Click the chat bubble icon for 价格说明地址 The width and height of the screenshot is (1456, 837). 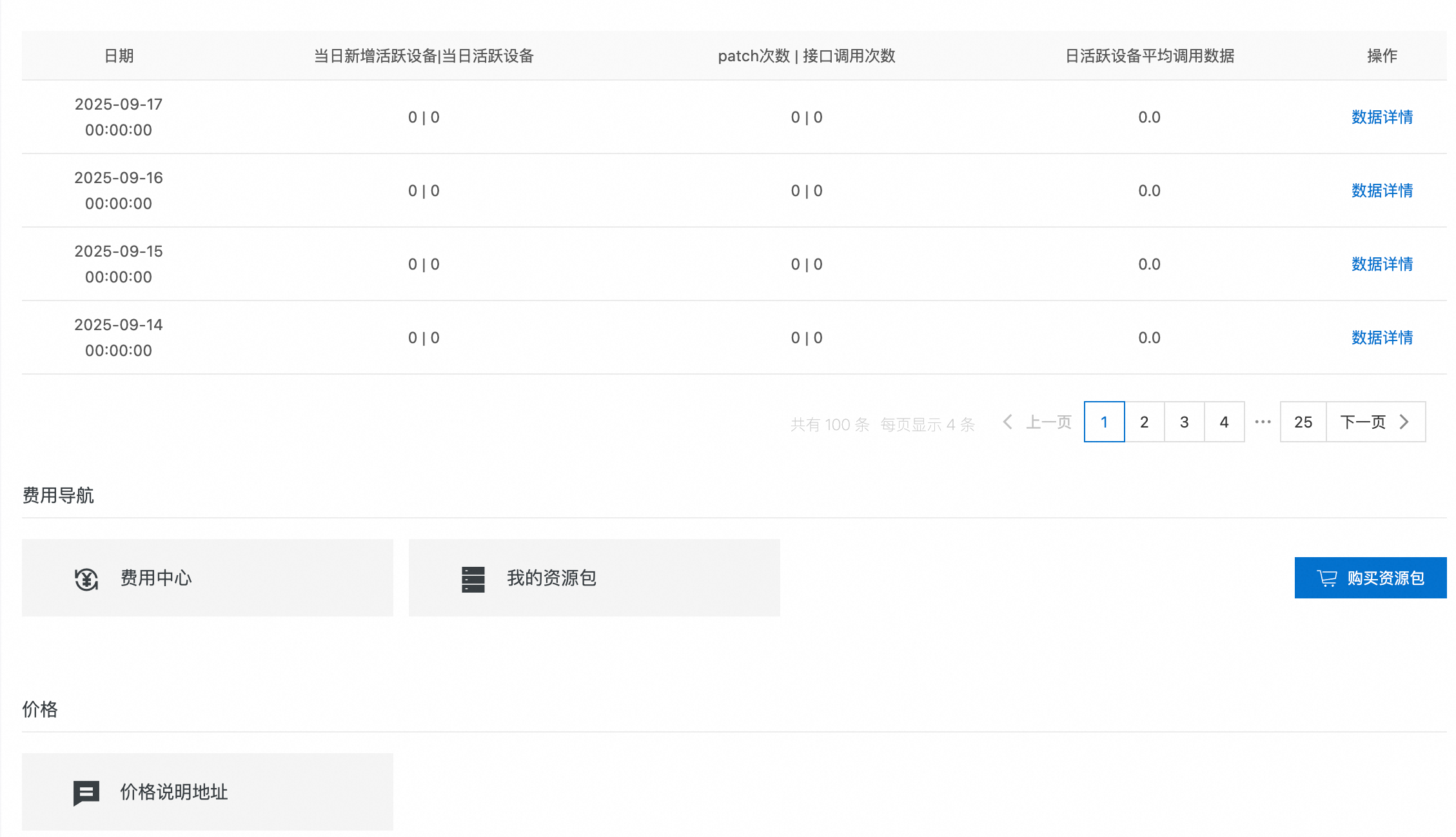coord(86,793)
